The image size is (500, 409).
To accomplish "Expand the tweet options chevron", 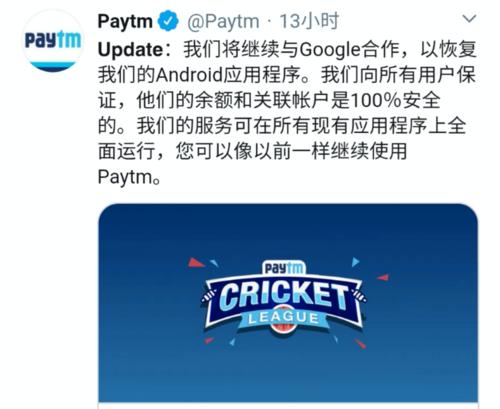I will click(470, 19).
